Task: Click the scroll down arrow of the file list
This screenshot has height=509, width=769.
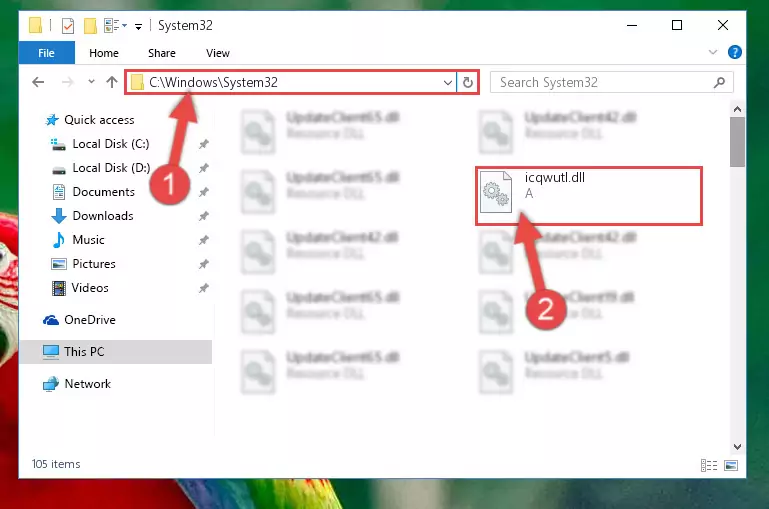Action: 737,447
